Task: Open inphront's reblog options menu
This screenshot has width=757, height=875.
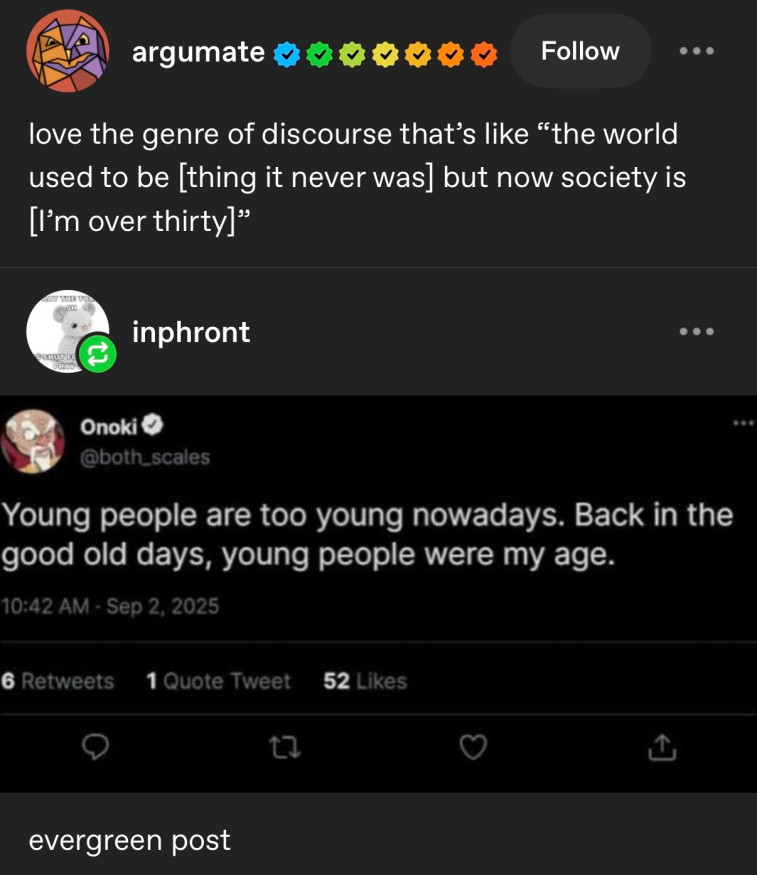Action: point(697,331)
